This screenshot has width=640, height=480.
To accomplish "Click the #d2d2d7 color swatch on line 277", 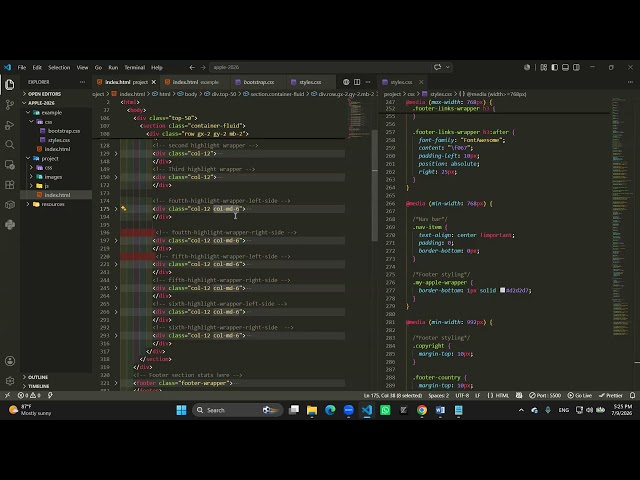I will click(502, 290).
